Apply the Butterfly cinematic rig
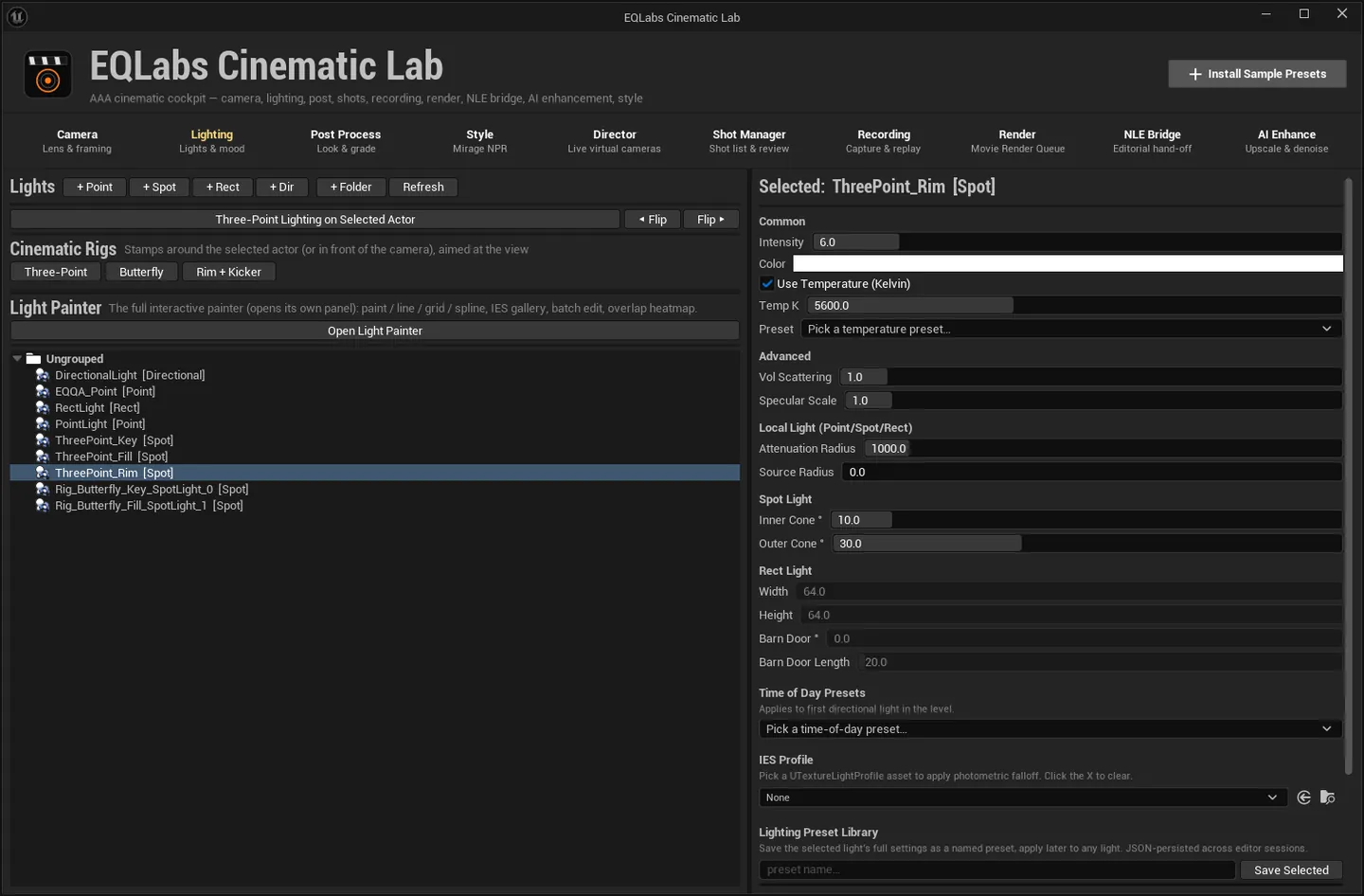1364x896 pixels. point(141,272)
